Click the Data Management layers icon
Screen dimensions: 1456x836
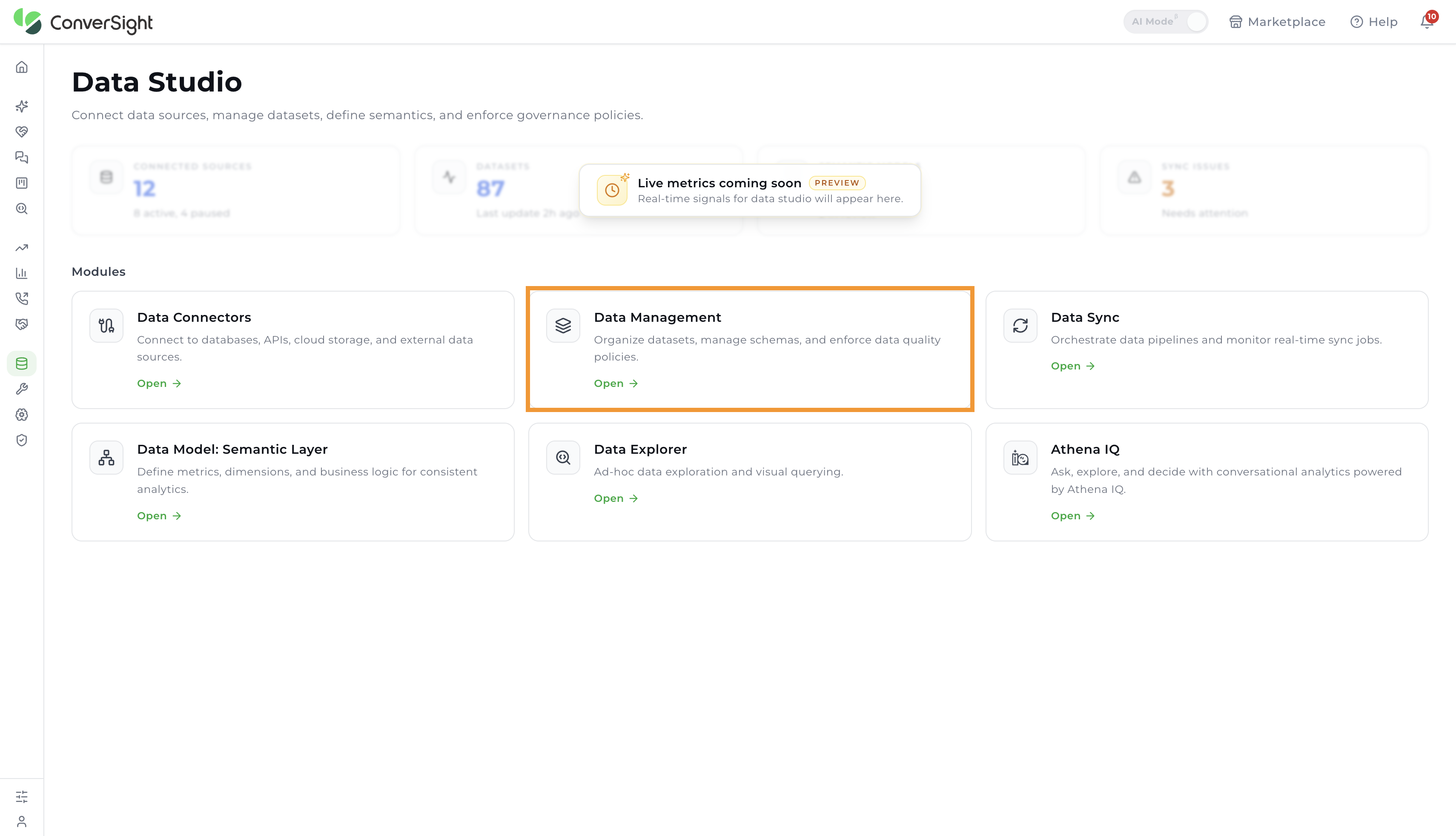pyautogui.click(x=563, y=326)
